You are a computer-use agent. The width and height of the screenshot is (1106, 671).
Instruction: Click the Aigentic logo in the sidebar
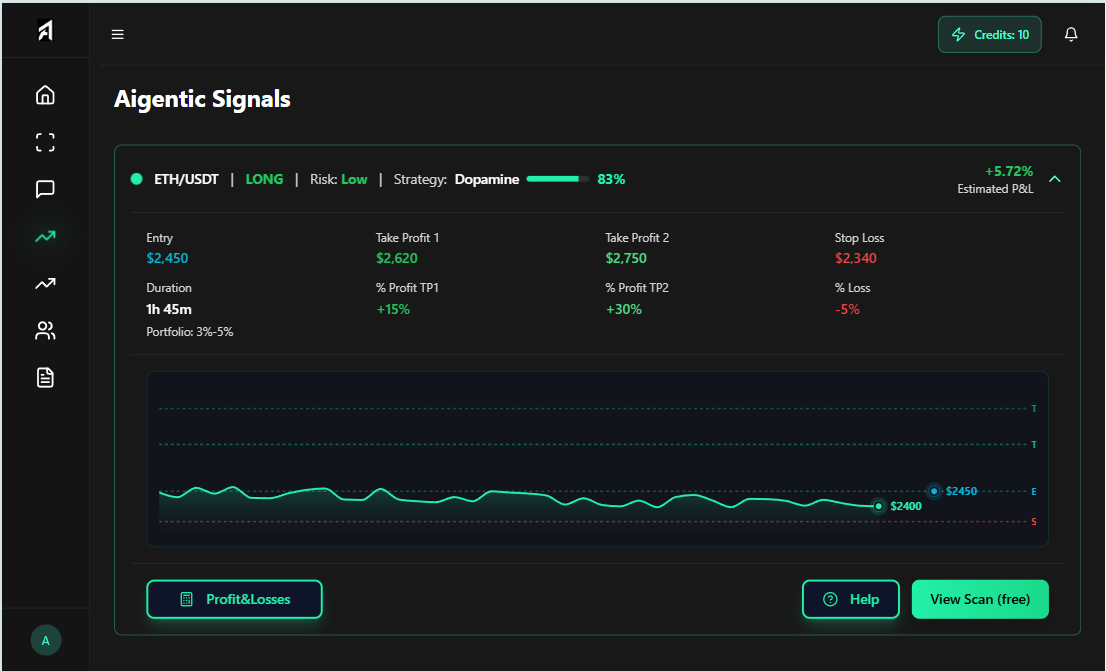45,30
